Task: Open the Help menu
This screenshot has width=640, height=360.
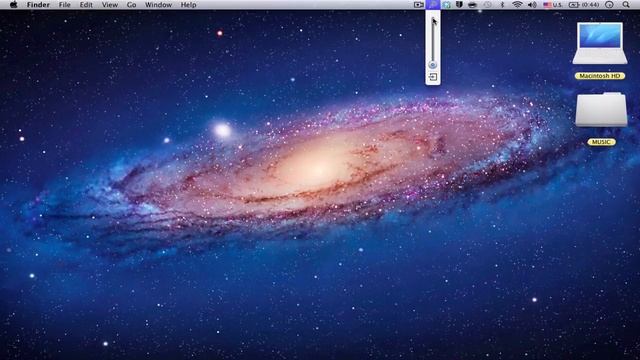Action: (x=188, y=5)
